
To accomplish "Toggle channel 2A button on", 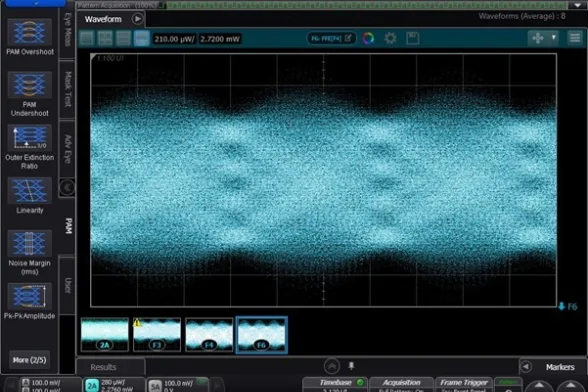I will click(92, 386).
